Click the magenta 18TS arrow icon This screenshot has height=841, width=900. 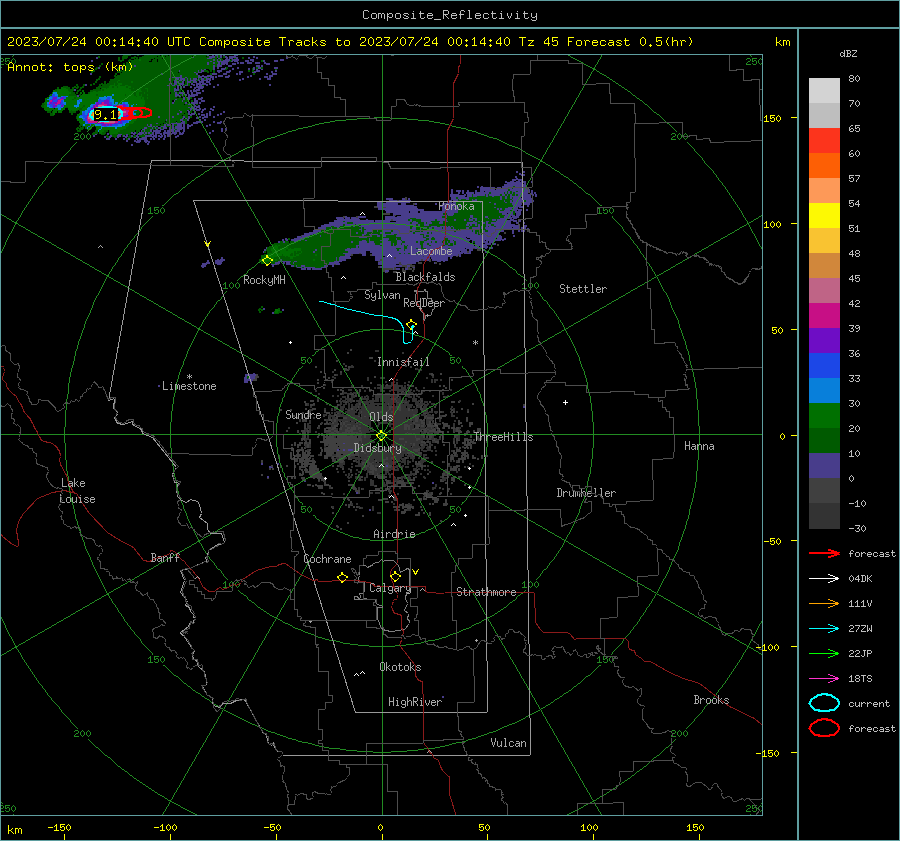pos(824,679)
